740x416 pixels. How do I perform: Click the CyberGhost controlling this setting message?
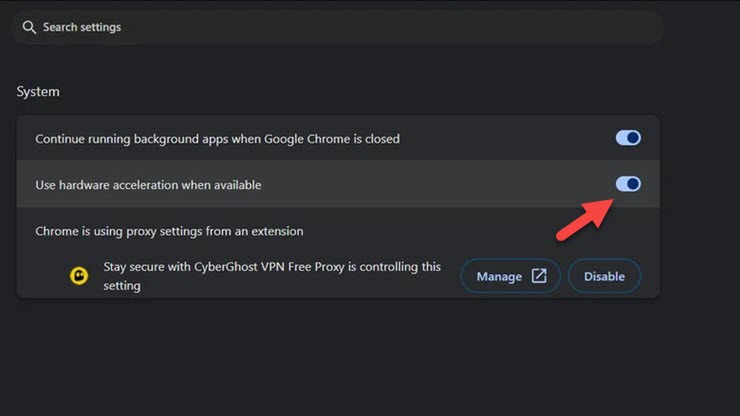tap(272, 276)
